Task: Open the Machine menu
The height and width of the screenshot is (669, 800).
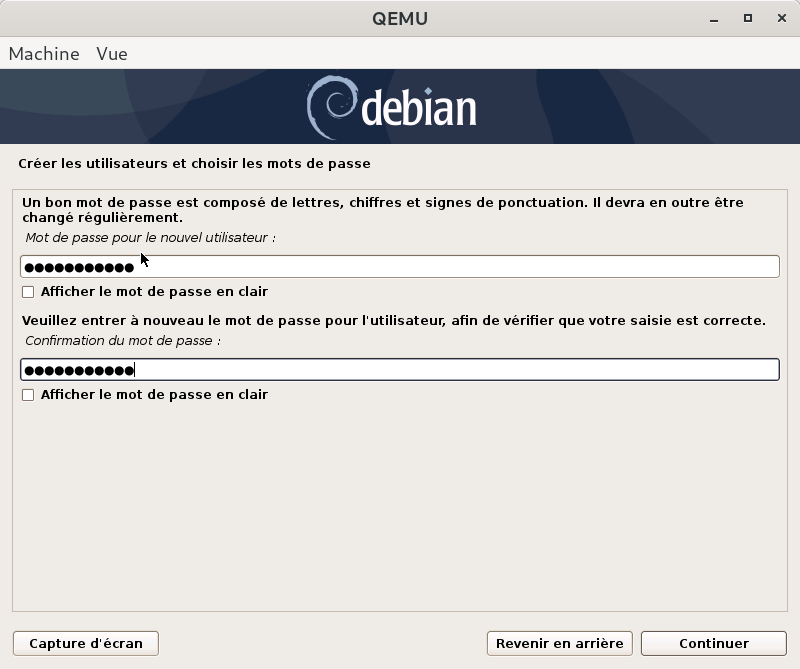Action: tap(44, 54)
